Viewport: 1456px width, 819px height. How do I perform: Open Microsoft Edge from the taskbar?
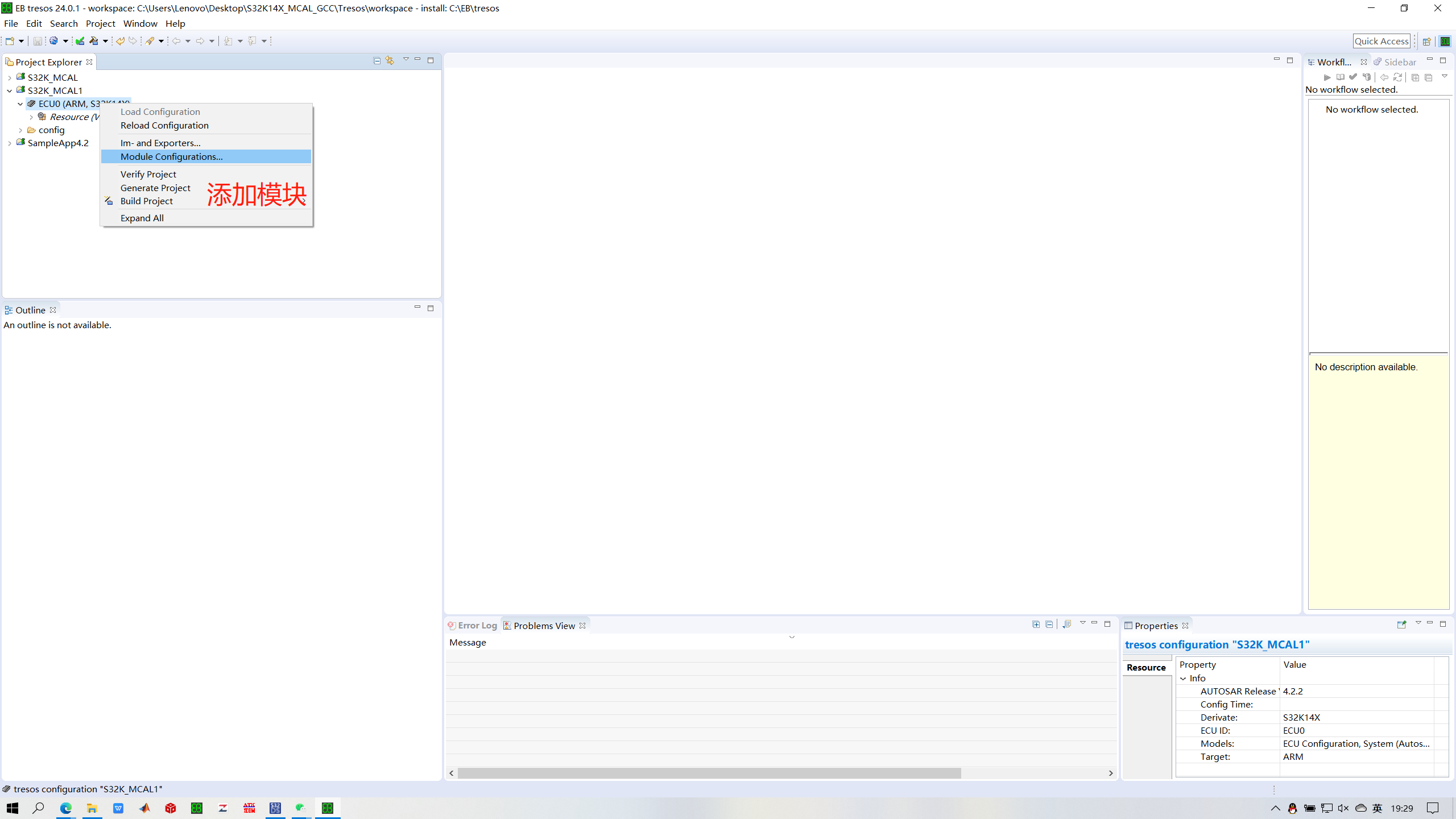coord(65,808)
